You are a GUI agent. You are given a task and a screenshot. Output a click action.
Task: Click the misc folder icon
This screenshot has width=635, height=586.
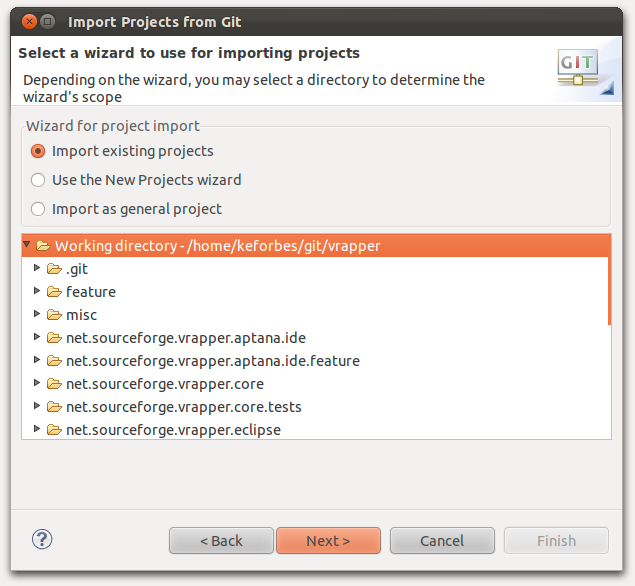54,315
